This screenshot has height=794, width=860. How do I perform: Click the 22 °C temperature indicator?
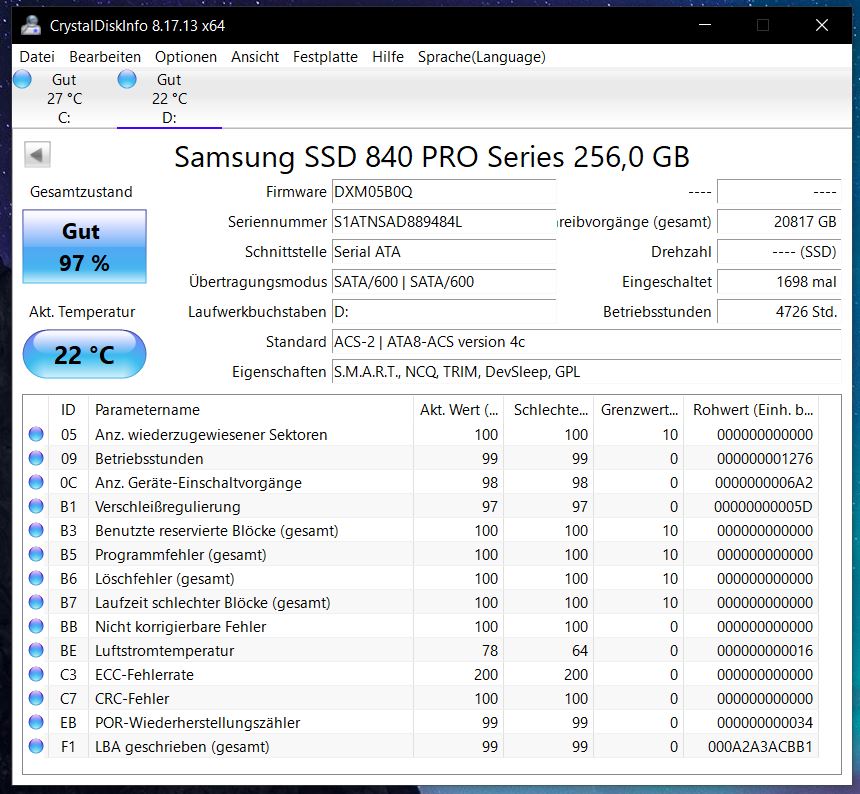[x=84, y=354]
